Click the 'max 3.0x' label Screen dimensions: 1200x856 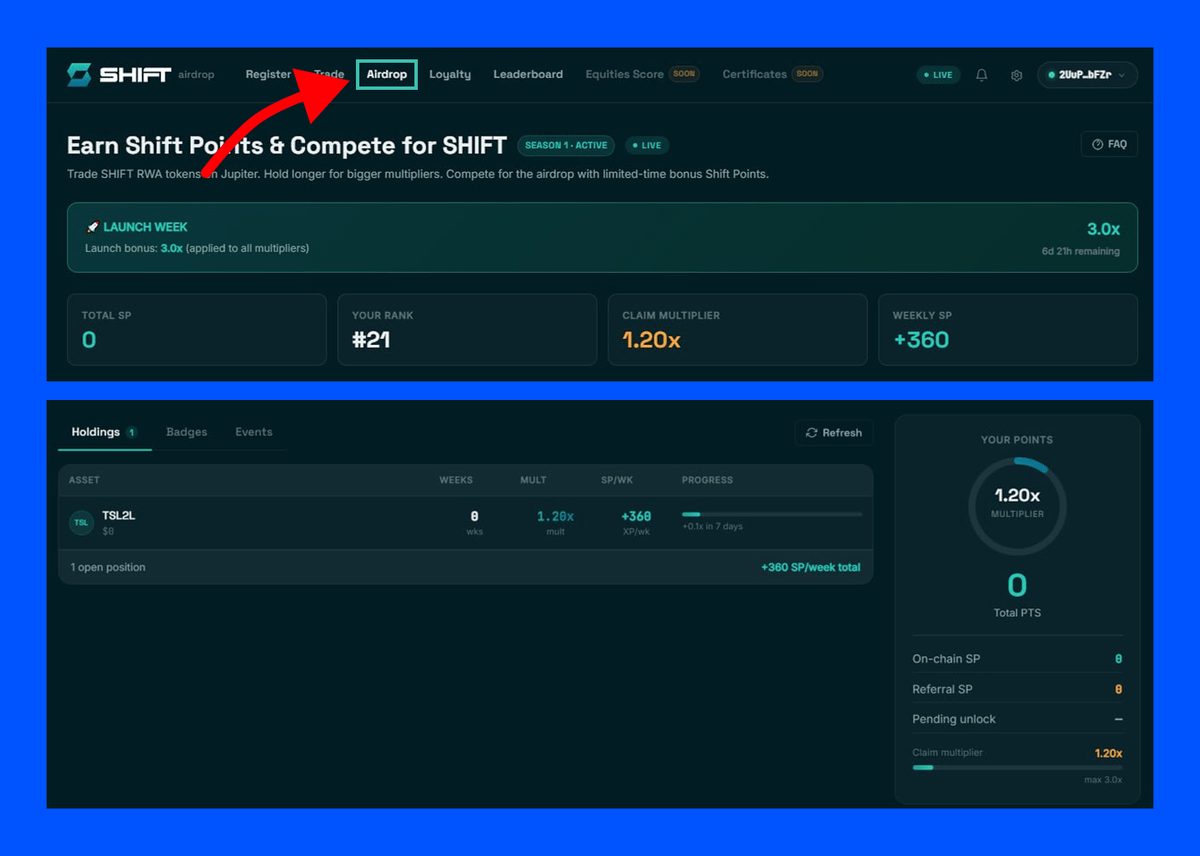(x=1103, y=780)
